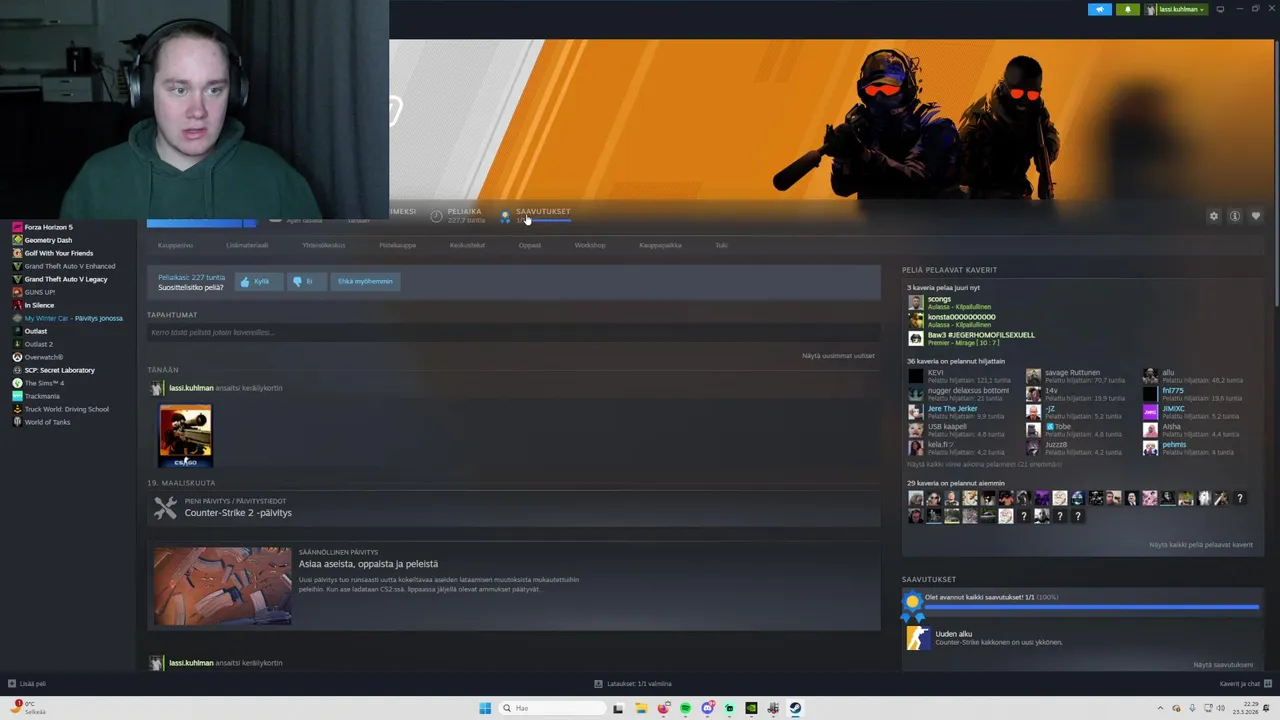The height and width of the screenshot is (720, 1280).
Task: Open friend konsta0000000000 avatar
Action: click(x=916, y=320)
